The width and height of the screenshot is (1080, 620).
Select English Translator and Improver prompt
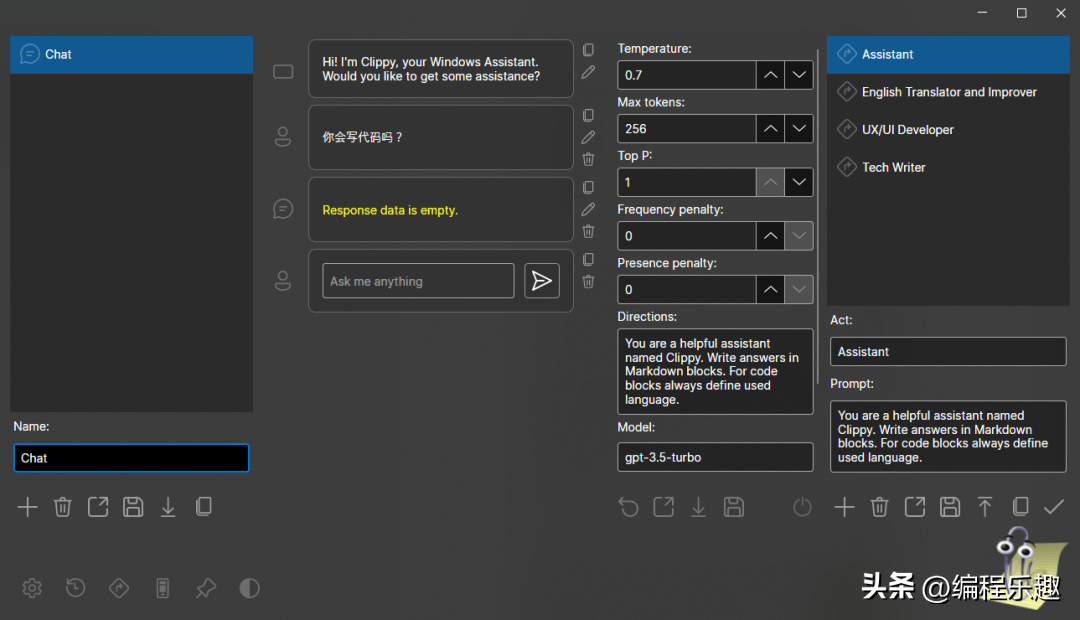[x=948, y=92]
